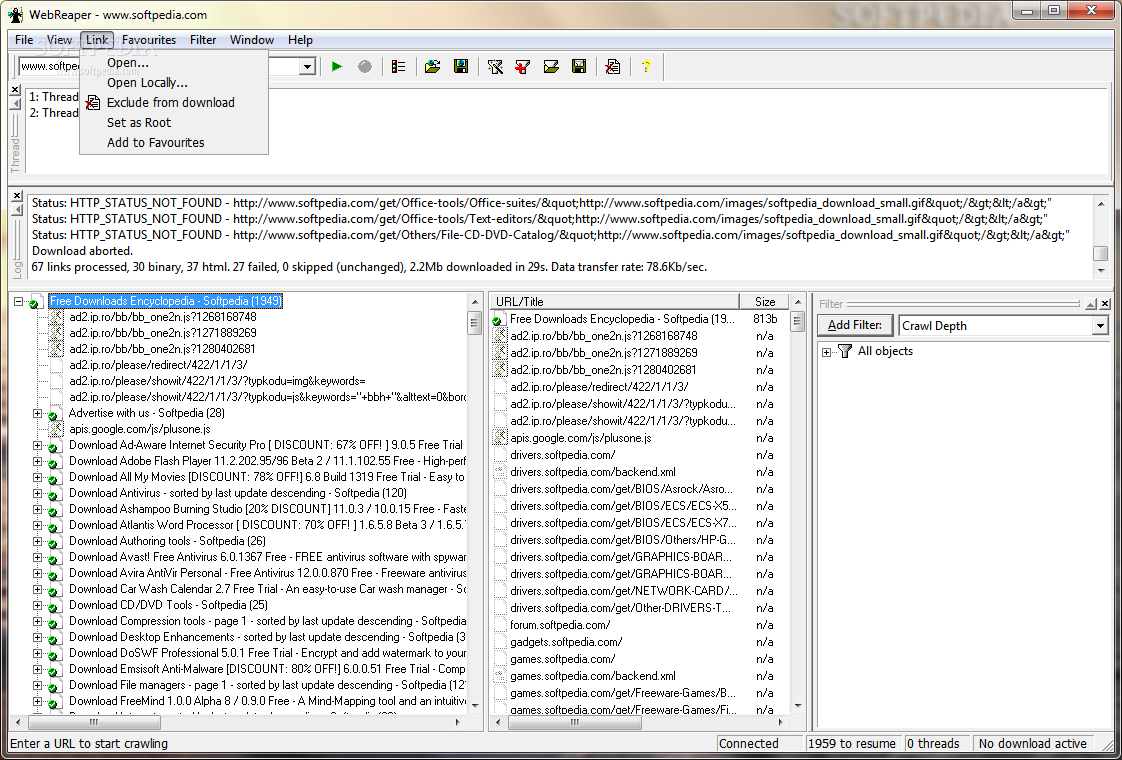1122x760 pixels.
Task: Expand the Download CD/DVD Tools node
Action: pos(37,605)
